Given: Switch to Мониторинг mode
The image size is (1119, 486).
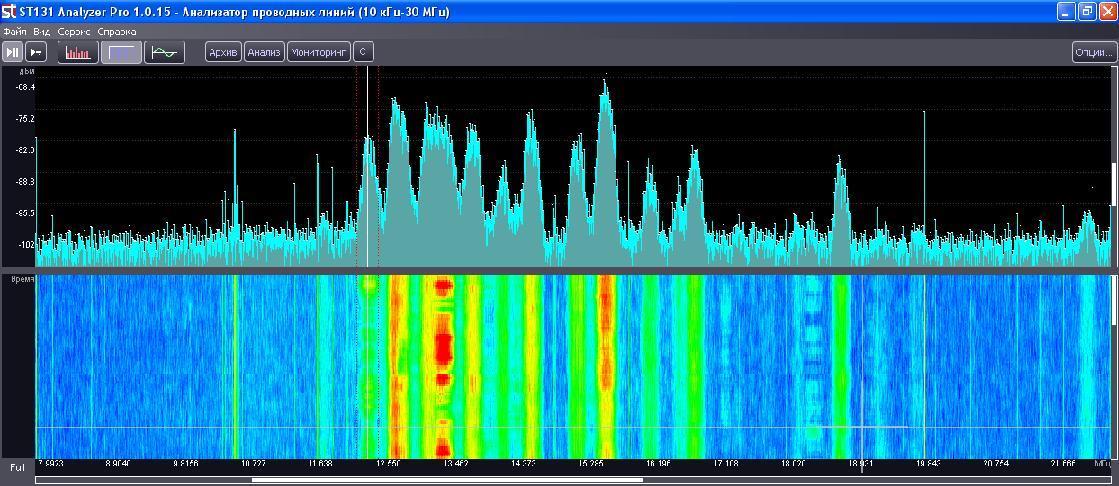Looking at the screenshot, I should click(319, 52).
